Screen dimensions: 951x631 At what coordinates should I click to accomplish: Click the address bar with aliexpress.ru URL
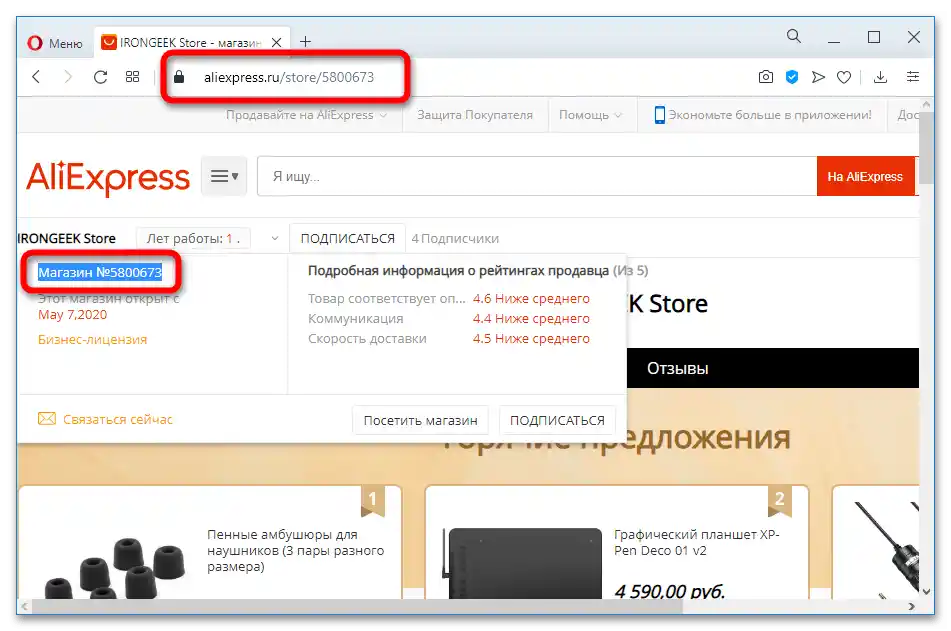(x=289, y=77)
